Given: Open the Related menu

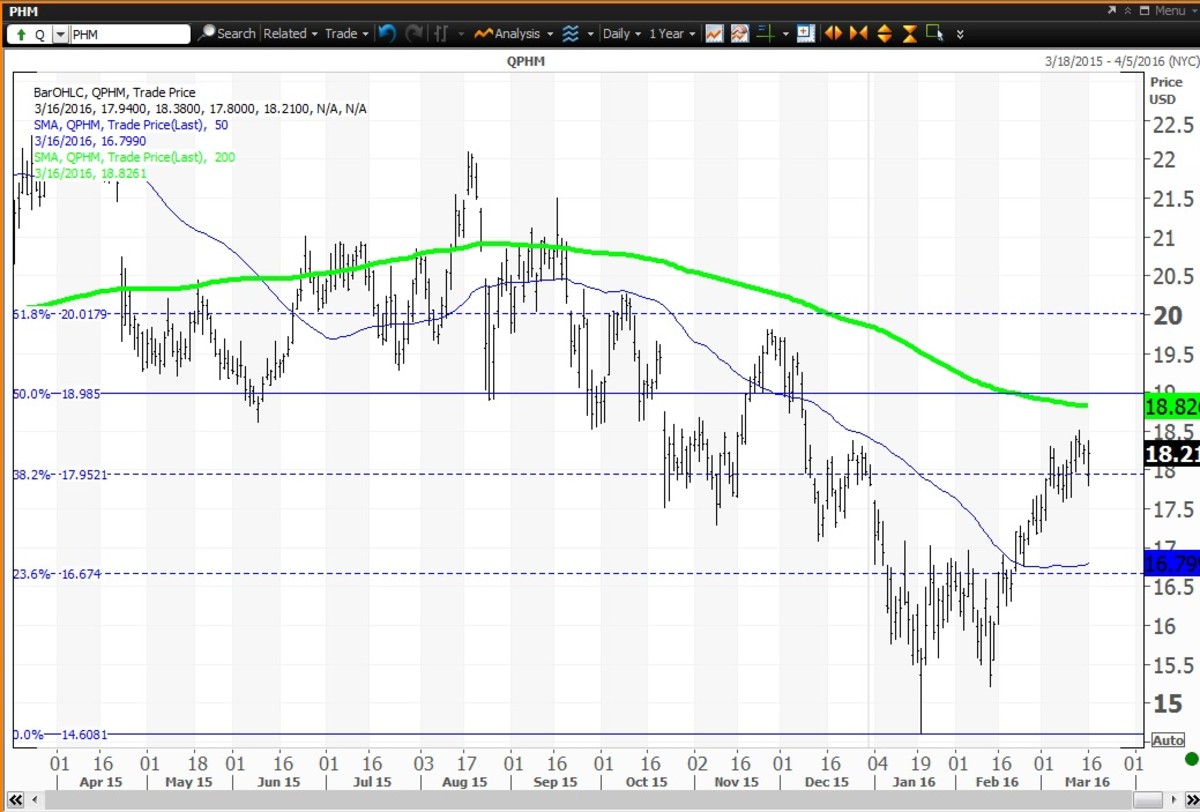Looking at the screenshot, I should coord(290,33).
